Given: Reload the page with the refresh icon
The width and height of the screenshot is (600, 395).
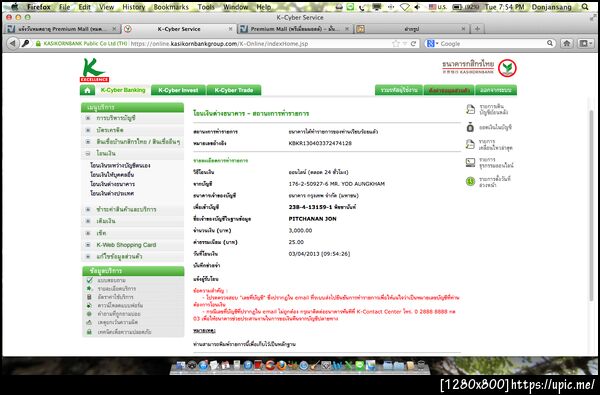Looking at the screenshot, I should 413,44.
